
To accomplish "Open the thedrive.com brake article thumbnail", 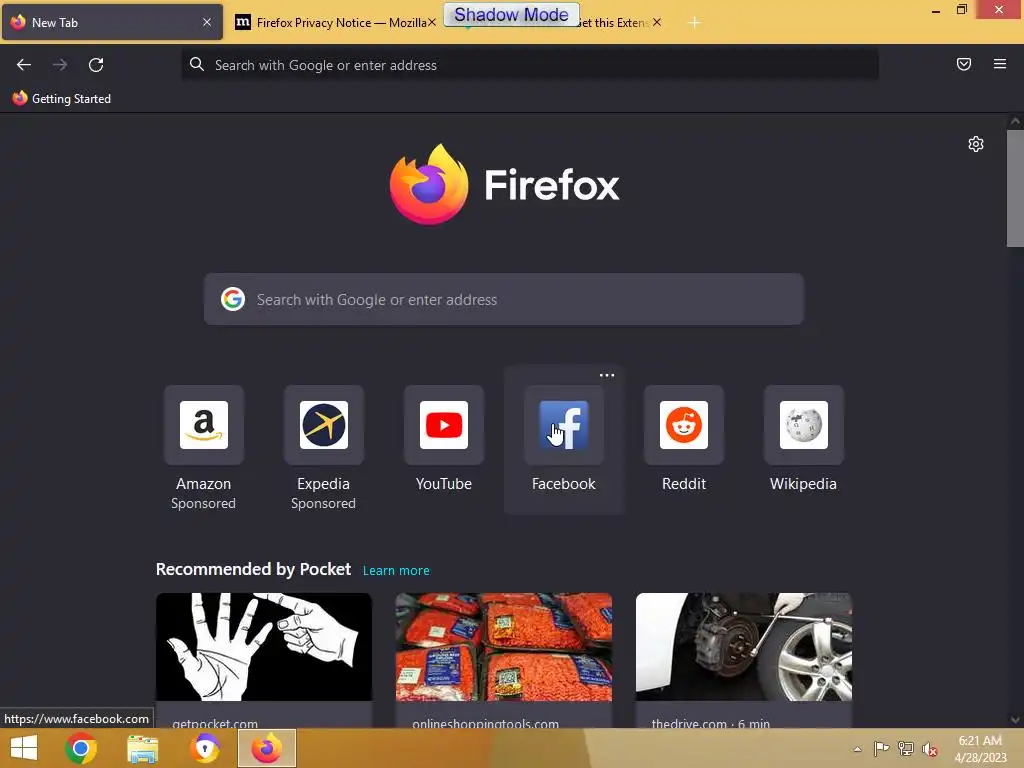I will pyautogui.click(x=744, y=647).
